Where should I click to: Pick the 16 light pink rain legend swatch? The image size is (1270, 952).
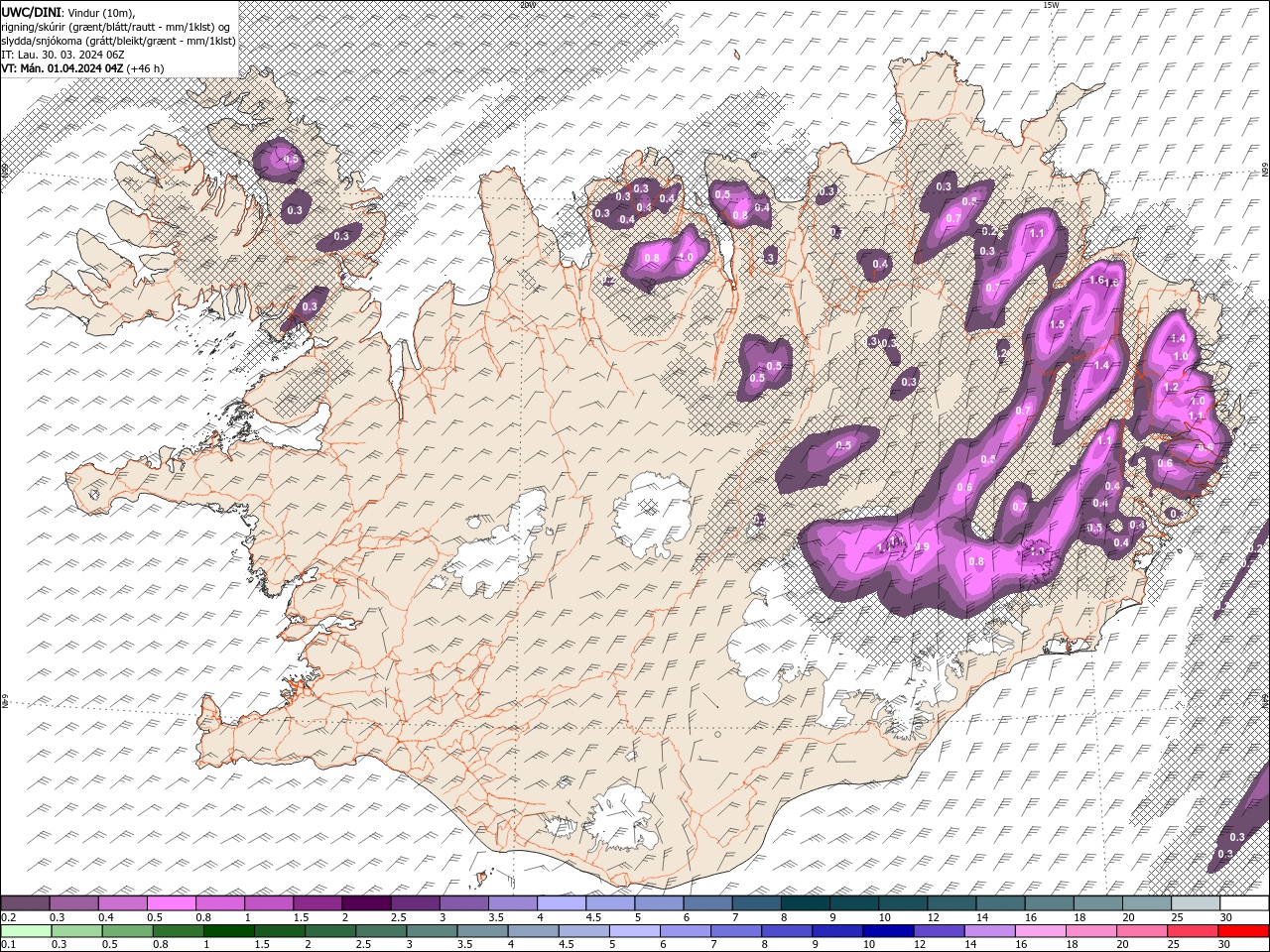point(1040,931)
